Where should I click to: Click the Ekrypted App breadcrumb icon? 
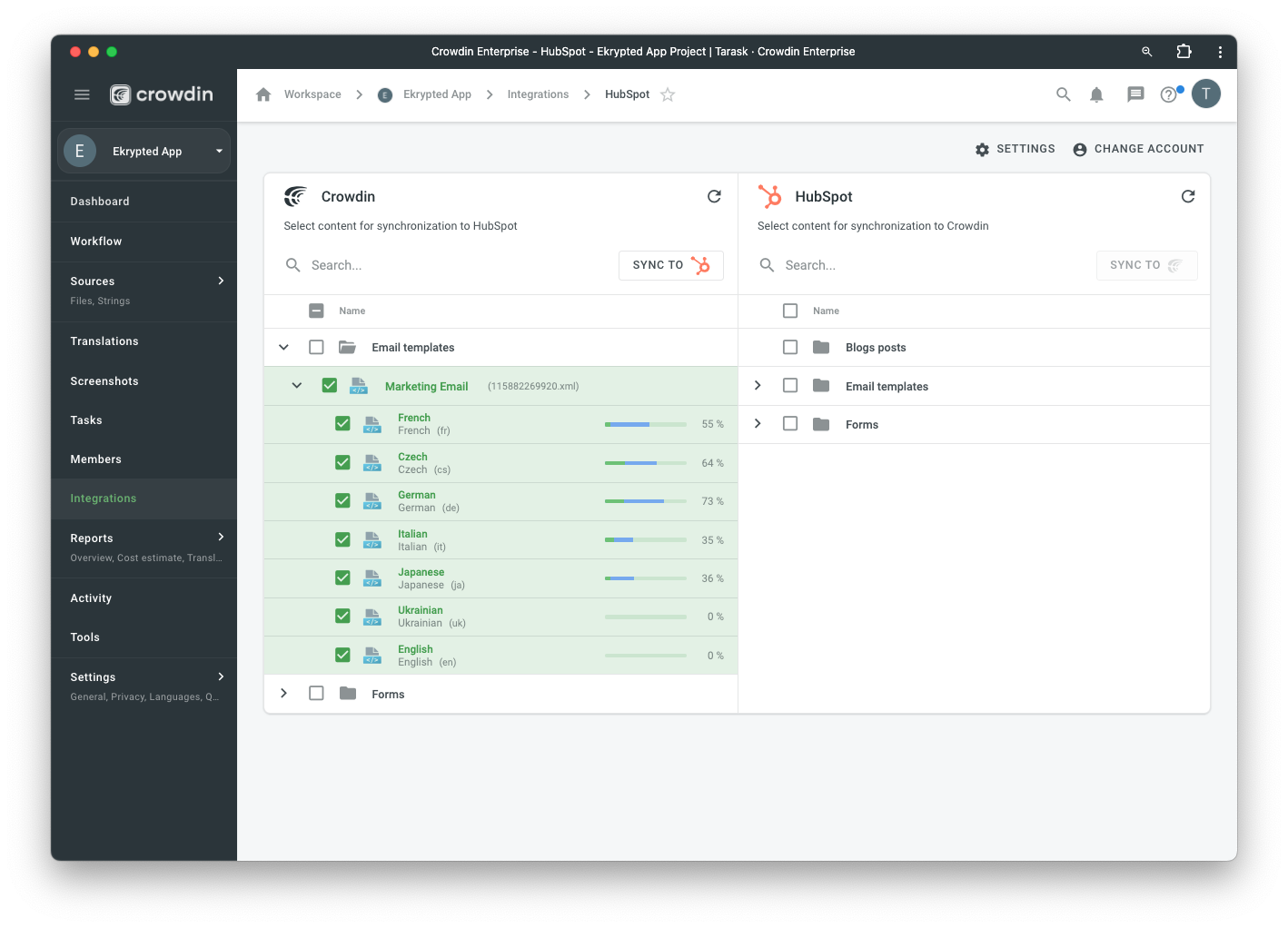pos(385,94)
